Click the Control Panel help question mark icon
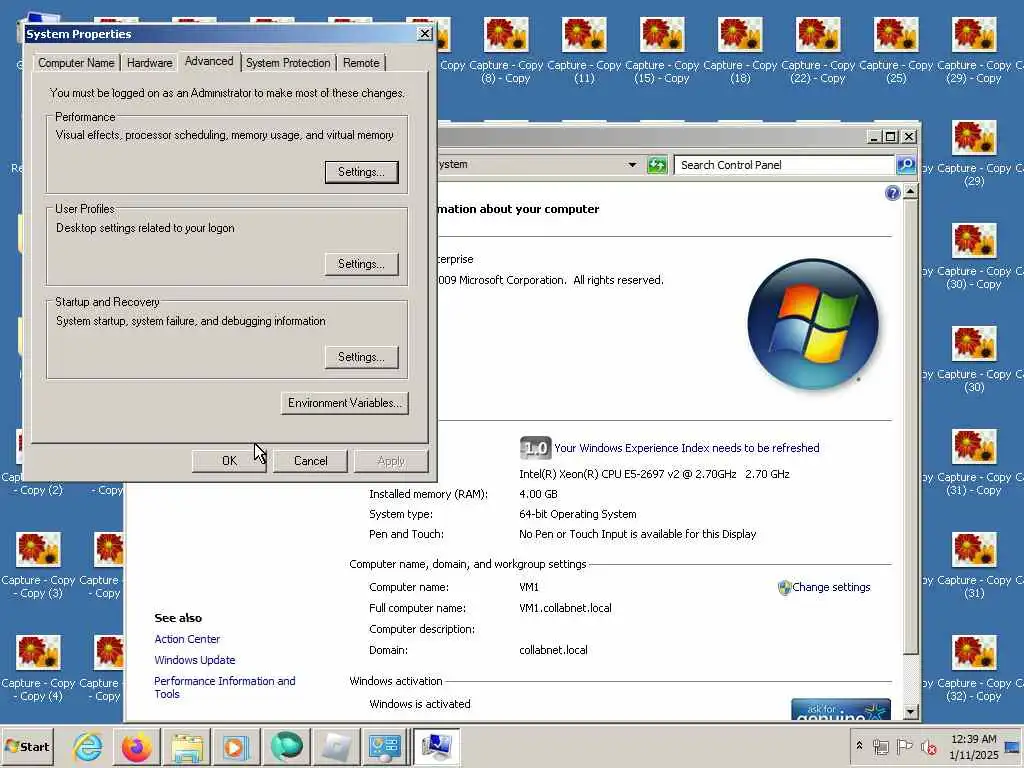The image size is (1024, 768). 892,193
